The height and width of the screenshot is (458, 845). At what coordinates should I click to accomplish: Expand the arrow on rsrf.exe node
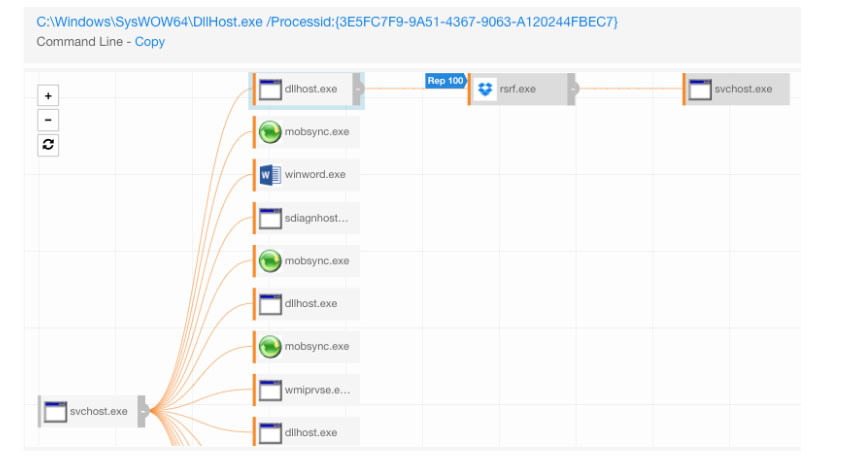coord(573,89)
